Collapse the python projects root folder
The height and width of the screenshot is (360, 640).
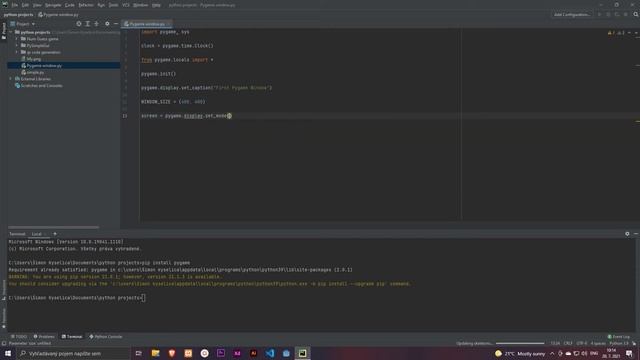point(11,32)
